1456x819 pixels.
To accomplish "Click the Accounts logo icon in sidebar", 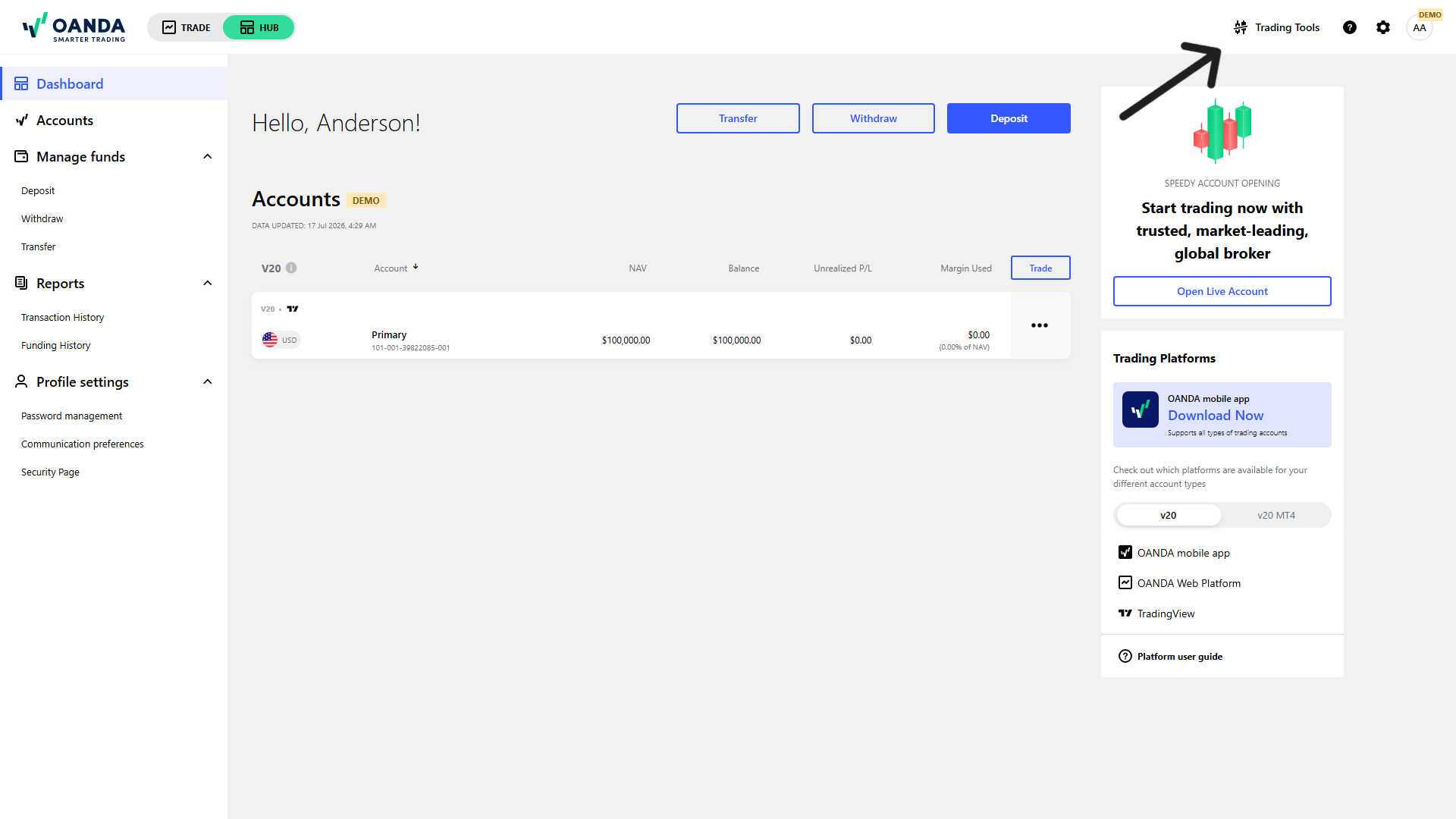I will point(21,120).
